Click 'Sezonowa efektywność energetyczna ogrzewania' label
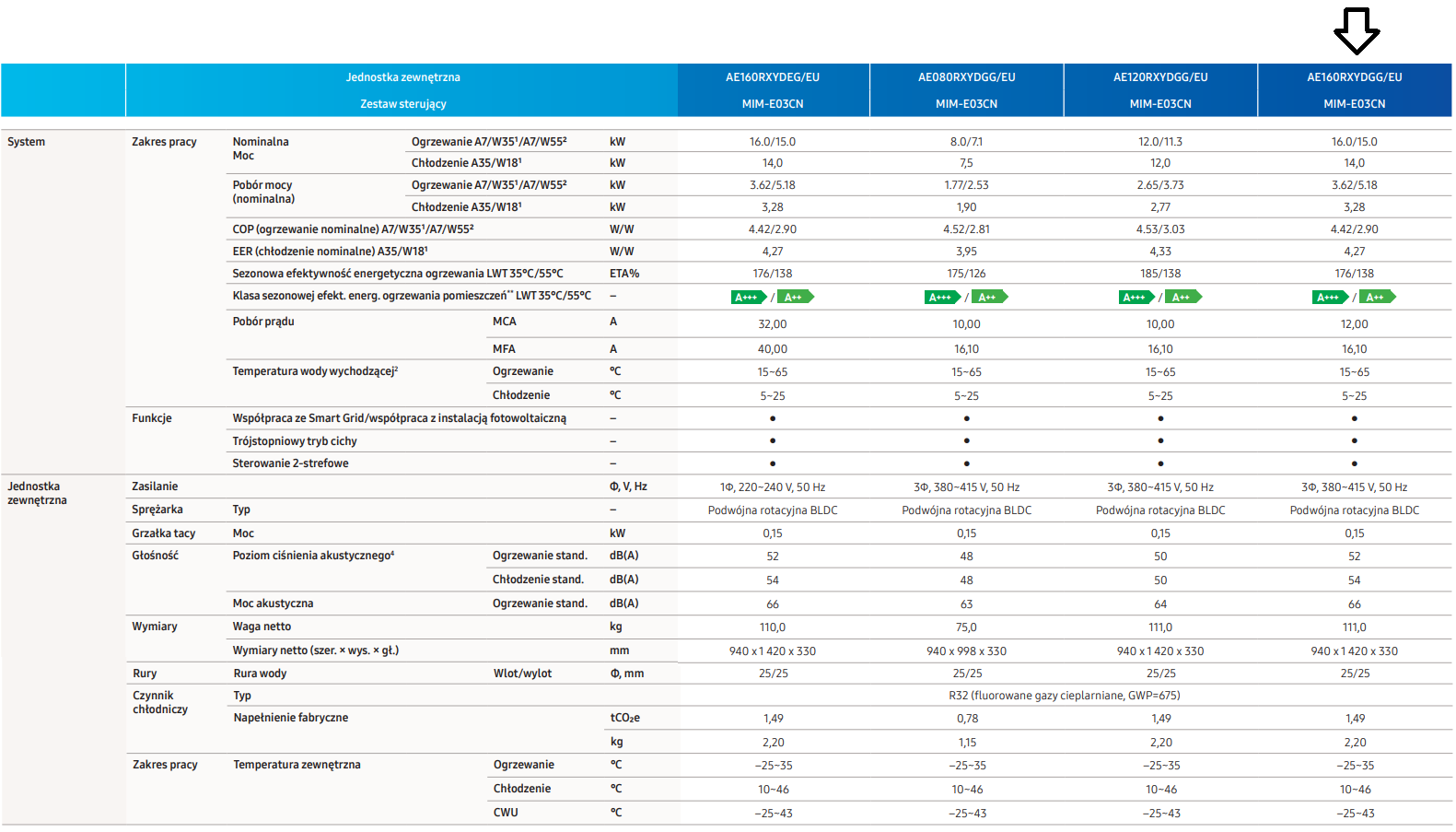This screenshot has width=1456, height=832. [x=398, y=274]
